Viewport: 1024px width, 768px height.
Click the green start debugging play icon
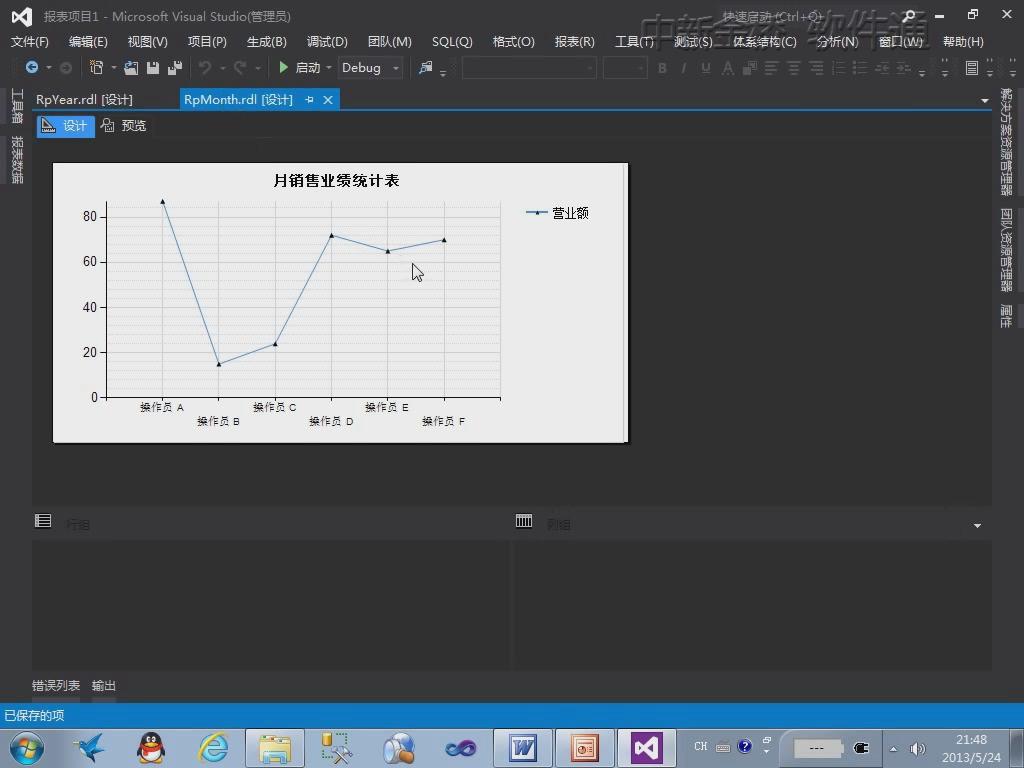click(283, 67)
